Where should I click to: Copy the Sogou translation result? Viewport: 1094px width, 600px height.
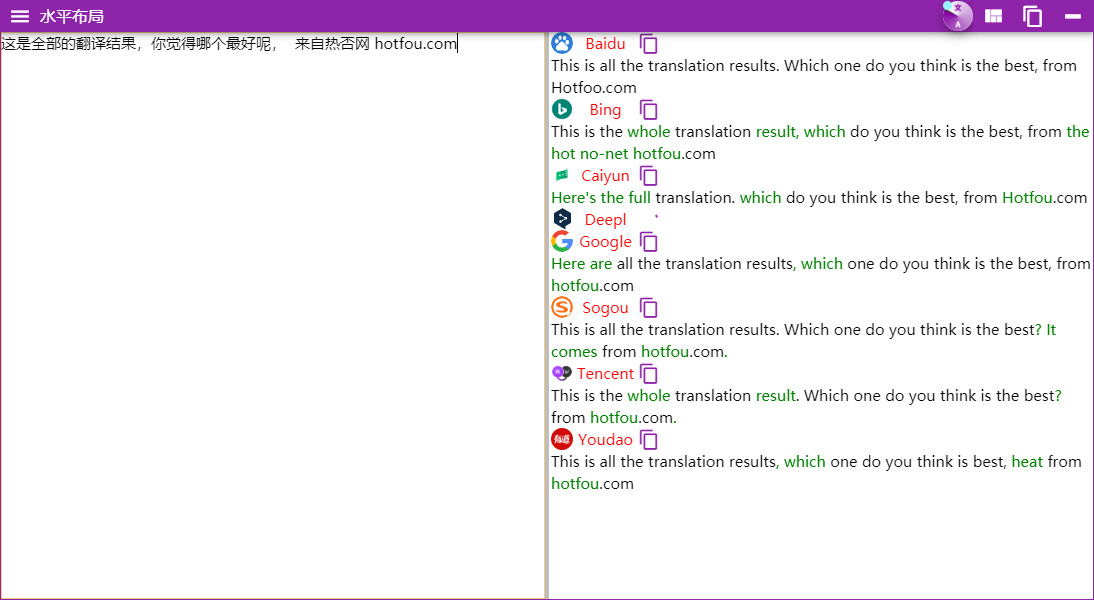coord(649,308)
